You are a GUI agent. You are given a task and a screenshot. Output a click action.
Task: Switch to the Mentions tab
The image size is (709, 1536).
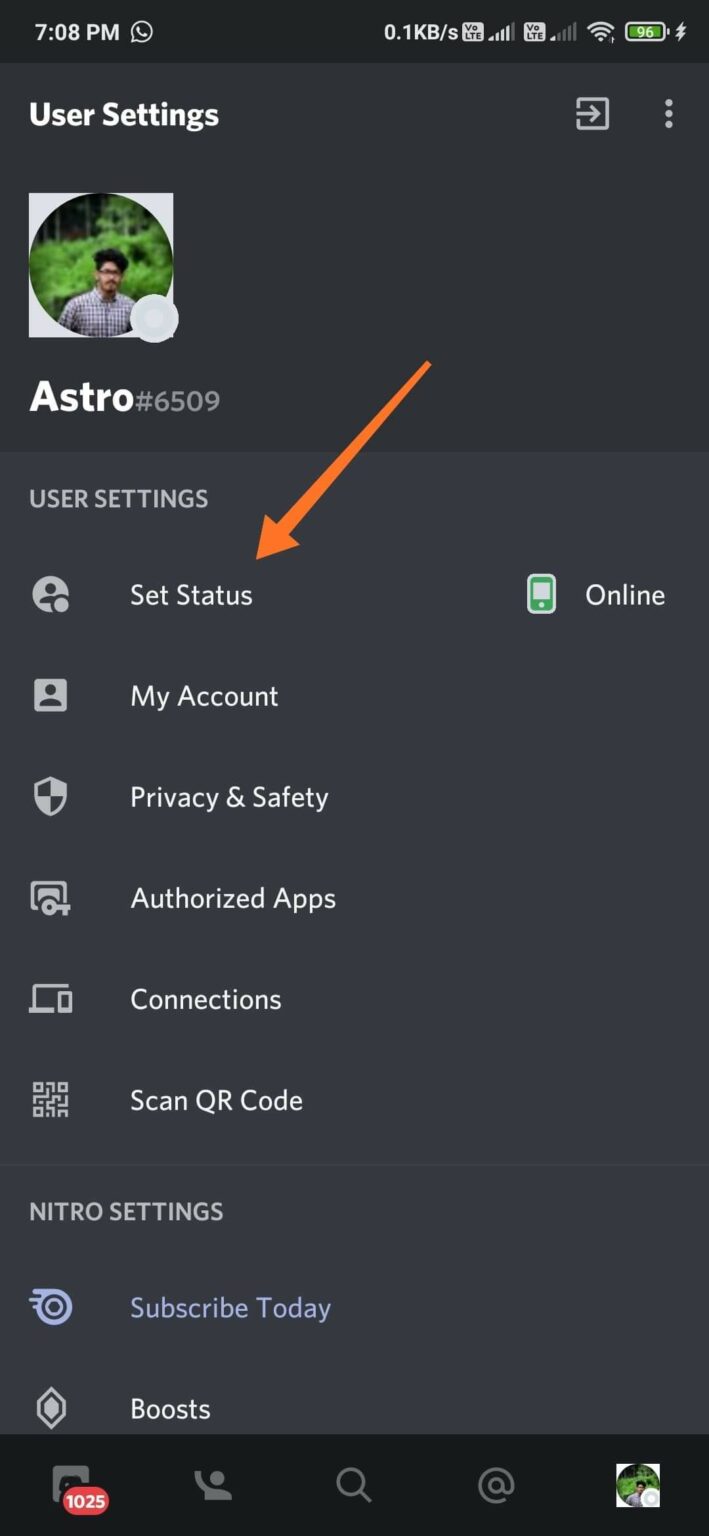coord(496,1485)
